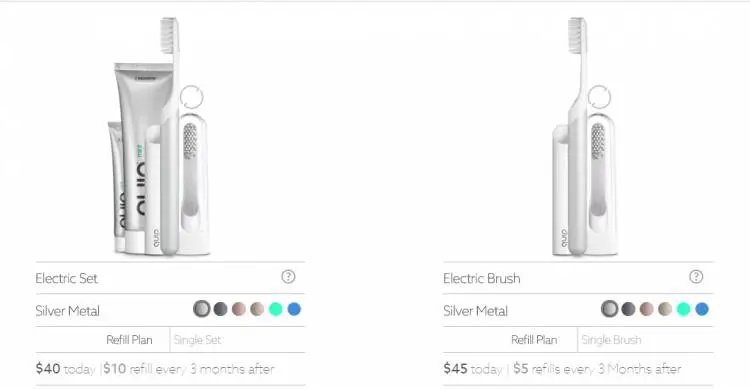Viewport: 750px width, 389px height.
Task: Switch to the Single Set option
Action: (197, 340)
